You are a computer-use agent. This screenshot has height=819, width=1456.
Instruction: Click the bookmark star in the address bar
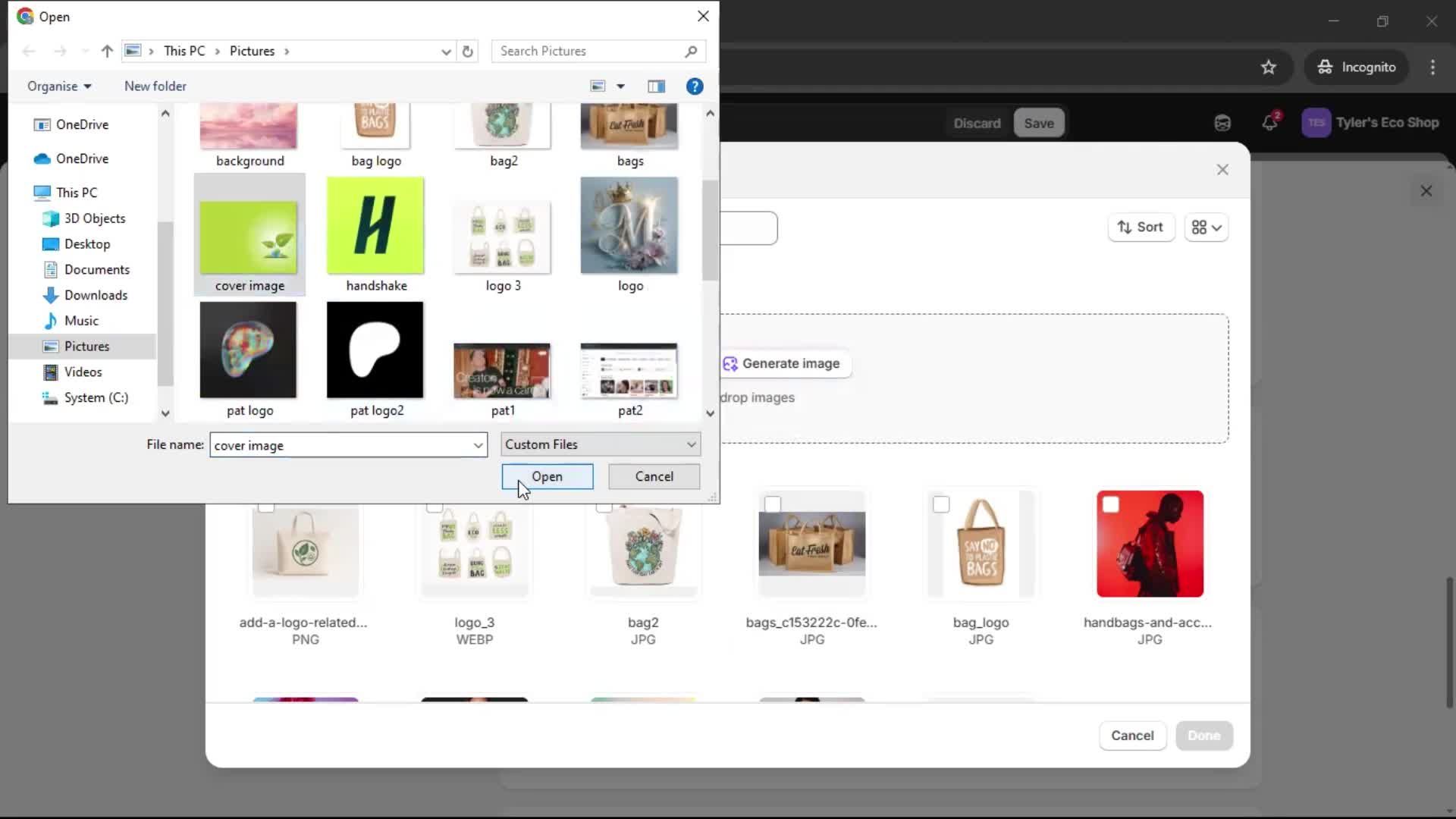(1268, 67)
